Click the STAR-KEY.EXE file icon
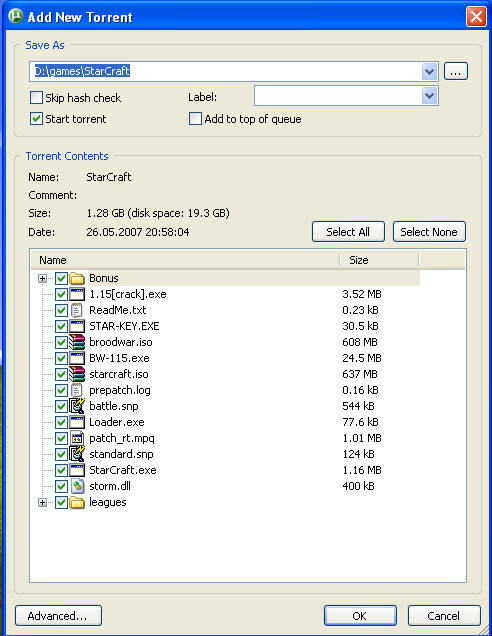This screenshot has height=636, width=492. click(77, 326)
